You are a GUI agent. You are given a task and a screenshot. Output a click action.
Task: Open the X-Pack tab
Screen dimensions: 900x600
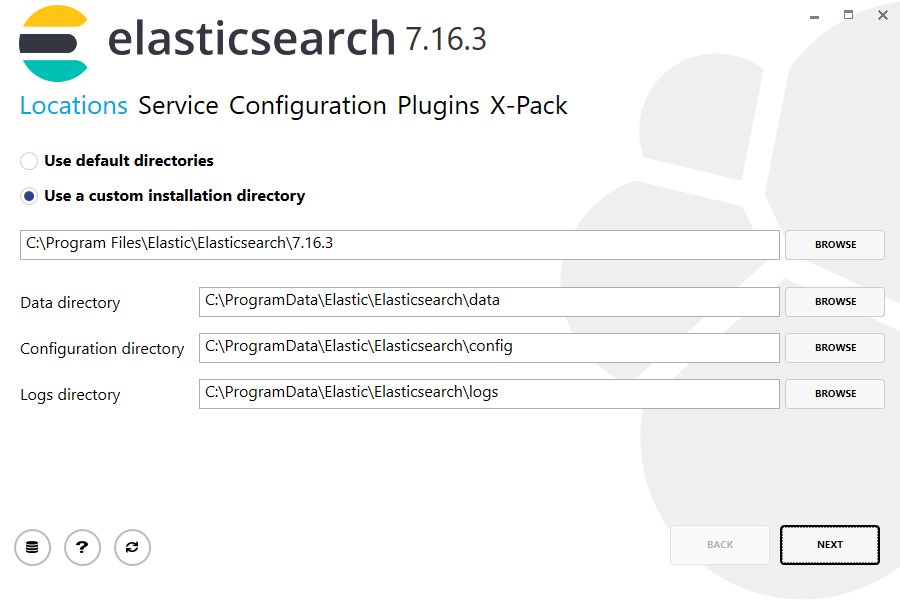pos(529,105)
